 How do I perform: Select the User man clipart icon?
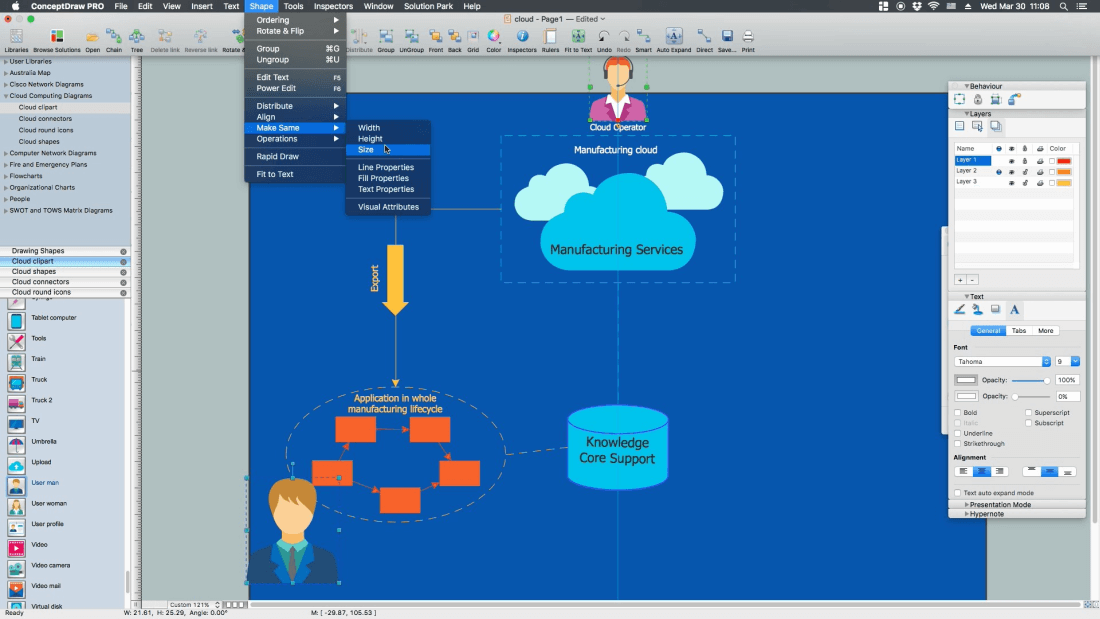(x=17, y=486)
